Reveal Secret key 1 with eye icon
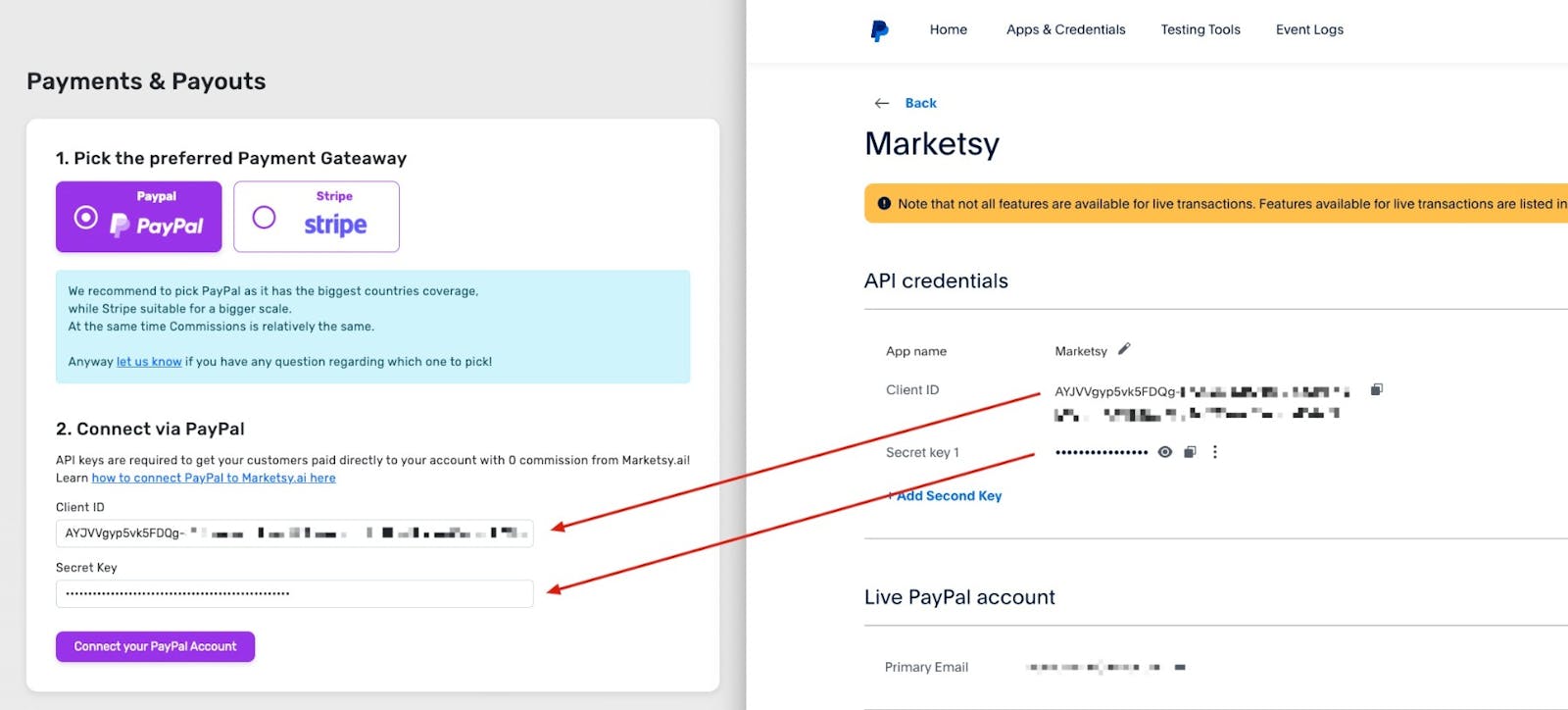Screen dimensions: 1568x710 click(1164, 452)
